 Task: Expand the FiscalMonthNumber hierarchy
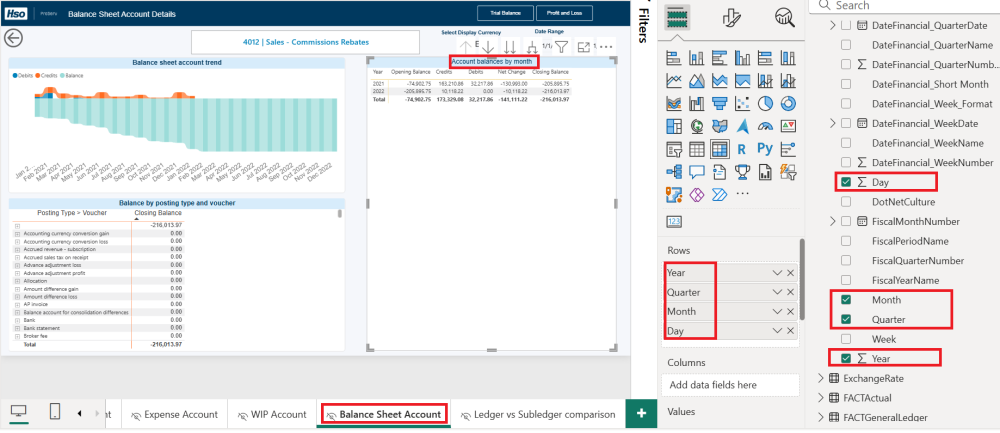pos(832,221)
